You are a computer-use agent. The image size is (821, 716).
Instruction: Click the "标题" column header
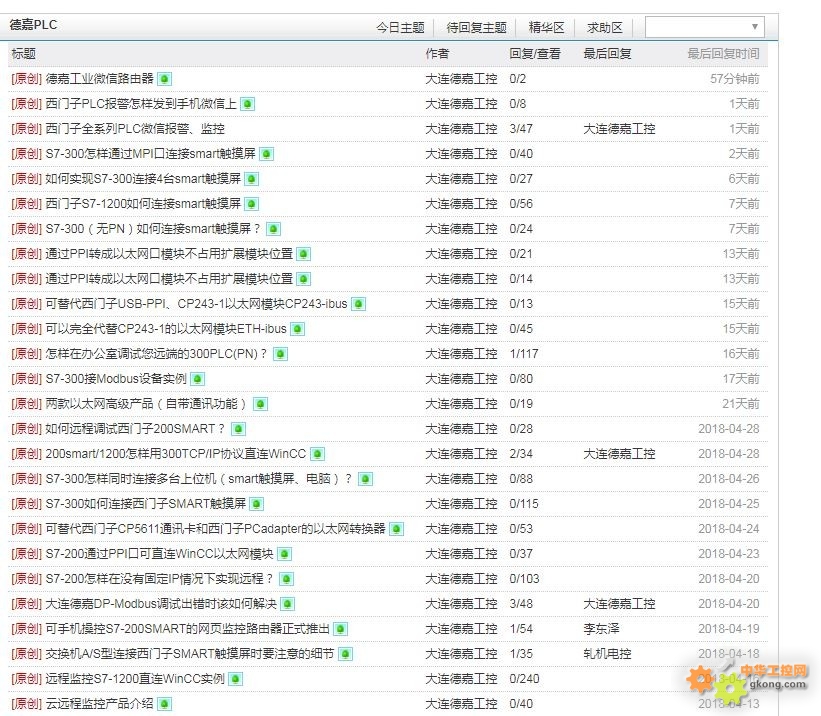[x=24, y=53]
